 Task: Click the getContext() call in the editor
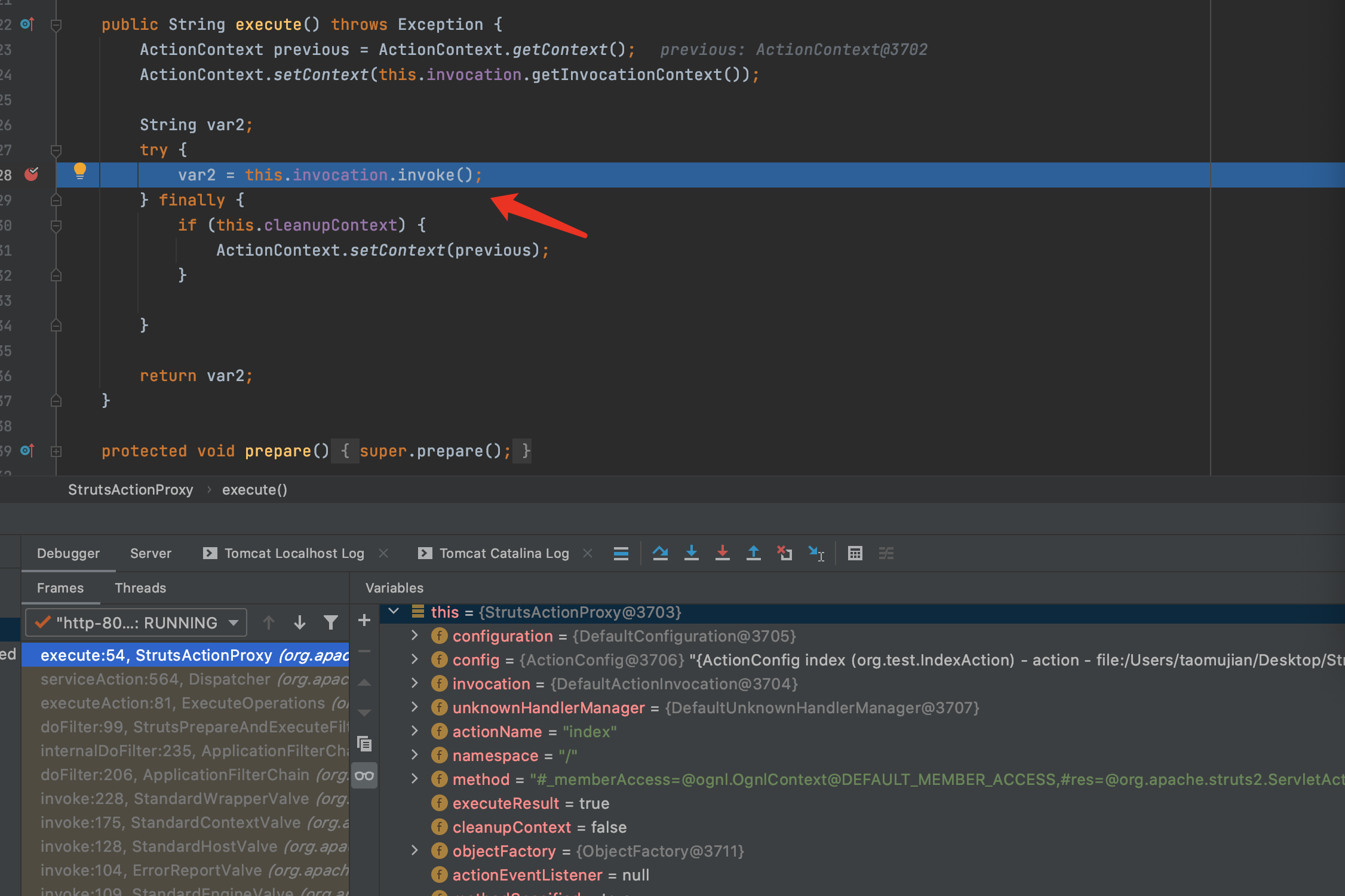pos(569,50)
